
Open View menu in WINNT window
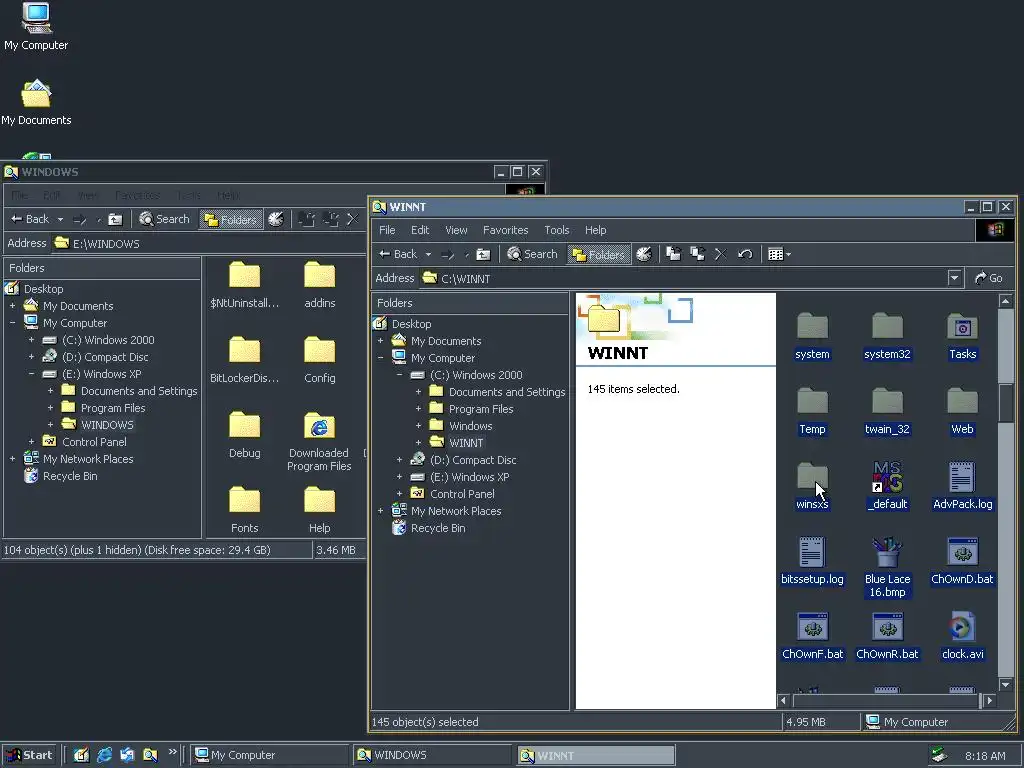click(456, 230)
